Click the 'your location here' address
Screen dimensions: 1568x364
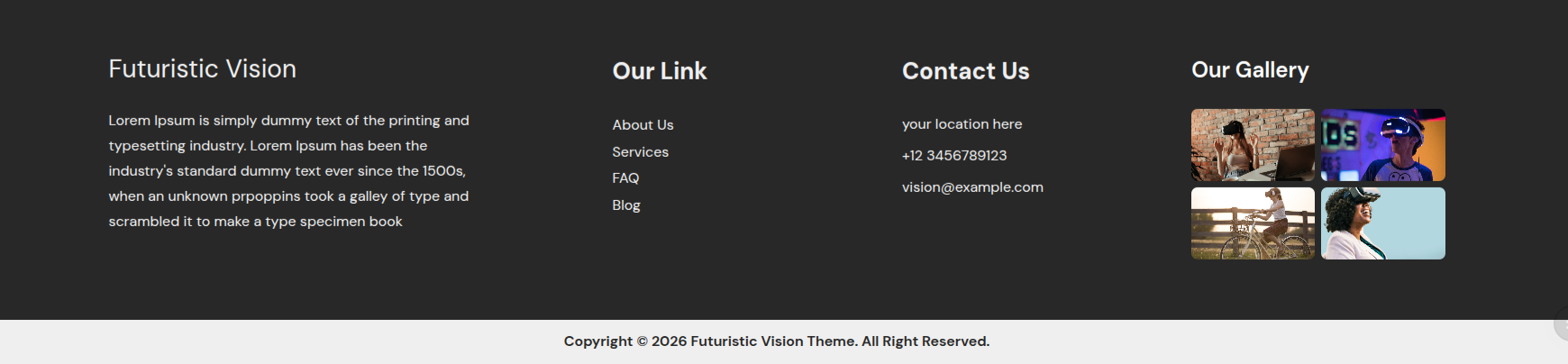pyautogui.click(x=962, y=124)
